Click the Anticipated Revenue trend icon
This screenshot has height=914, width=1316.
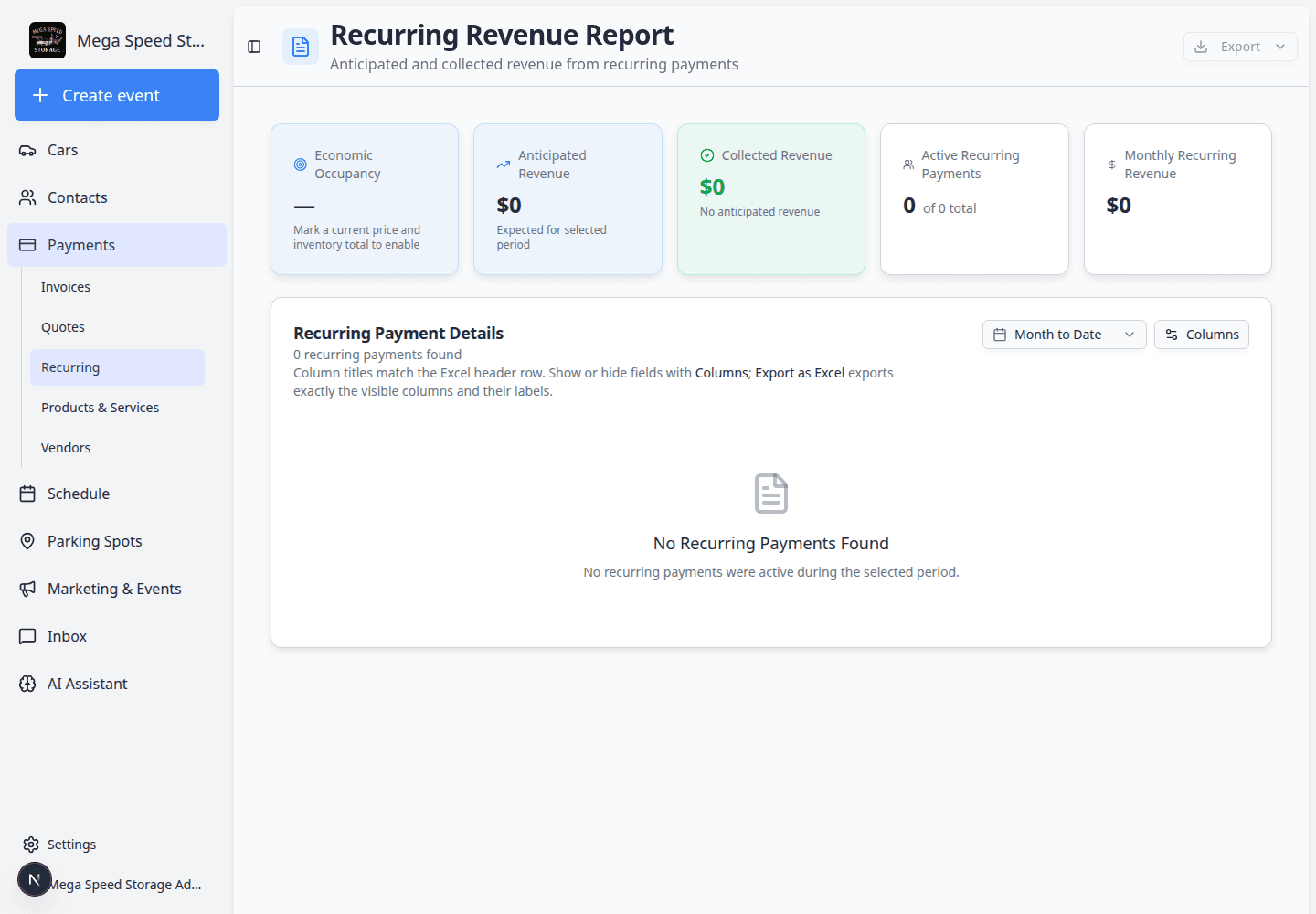click(x=504, y=165)
